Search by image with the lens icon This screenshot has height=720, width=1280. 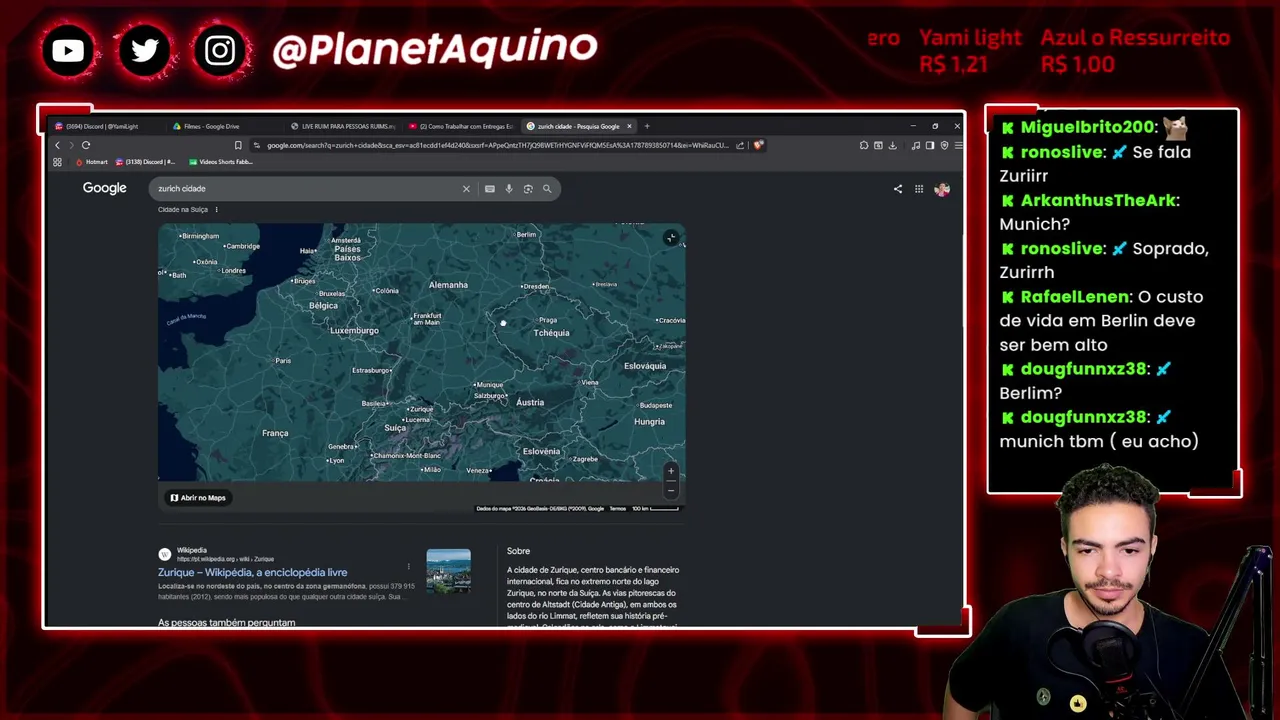point(528,188)
